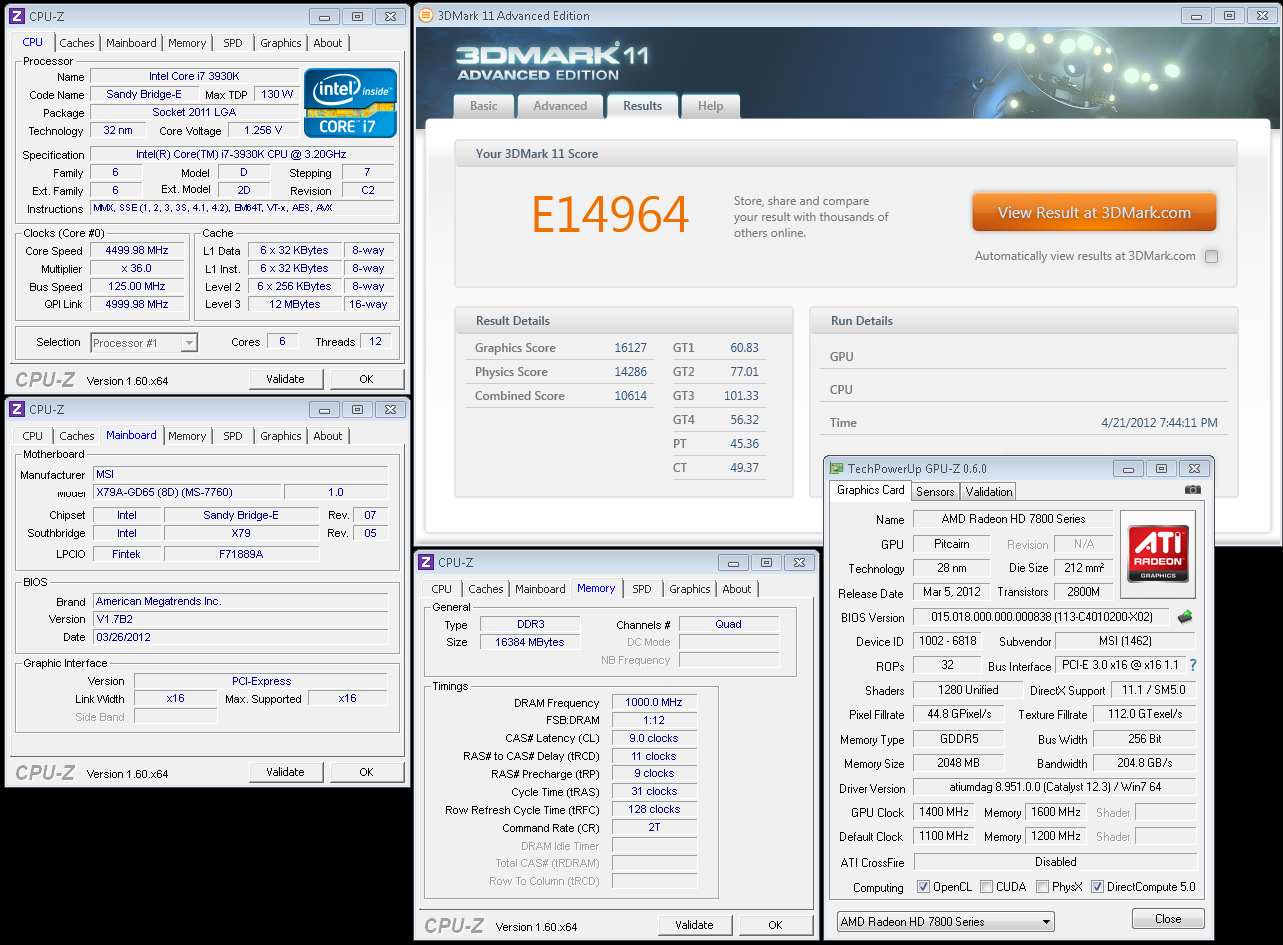Screen dimensions: 1283x945
Task: Enable automatically view results at 3DMark.com
Action: [1211, 256]
